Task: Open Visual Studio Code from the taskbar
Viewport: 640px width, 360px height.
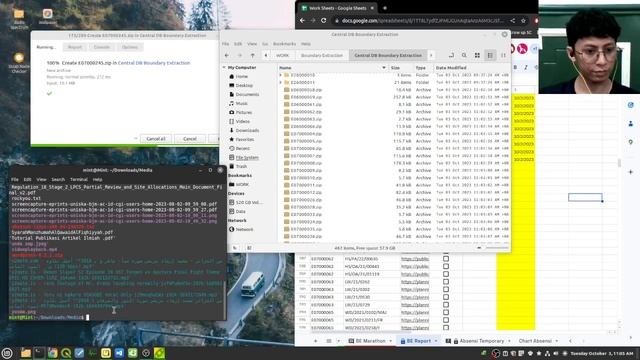Action: click(x=119, y=353)
